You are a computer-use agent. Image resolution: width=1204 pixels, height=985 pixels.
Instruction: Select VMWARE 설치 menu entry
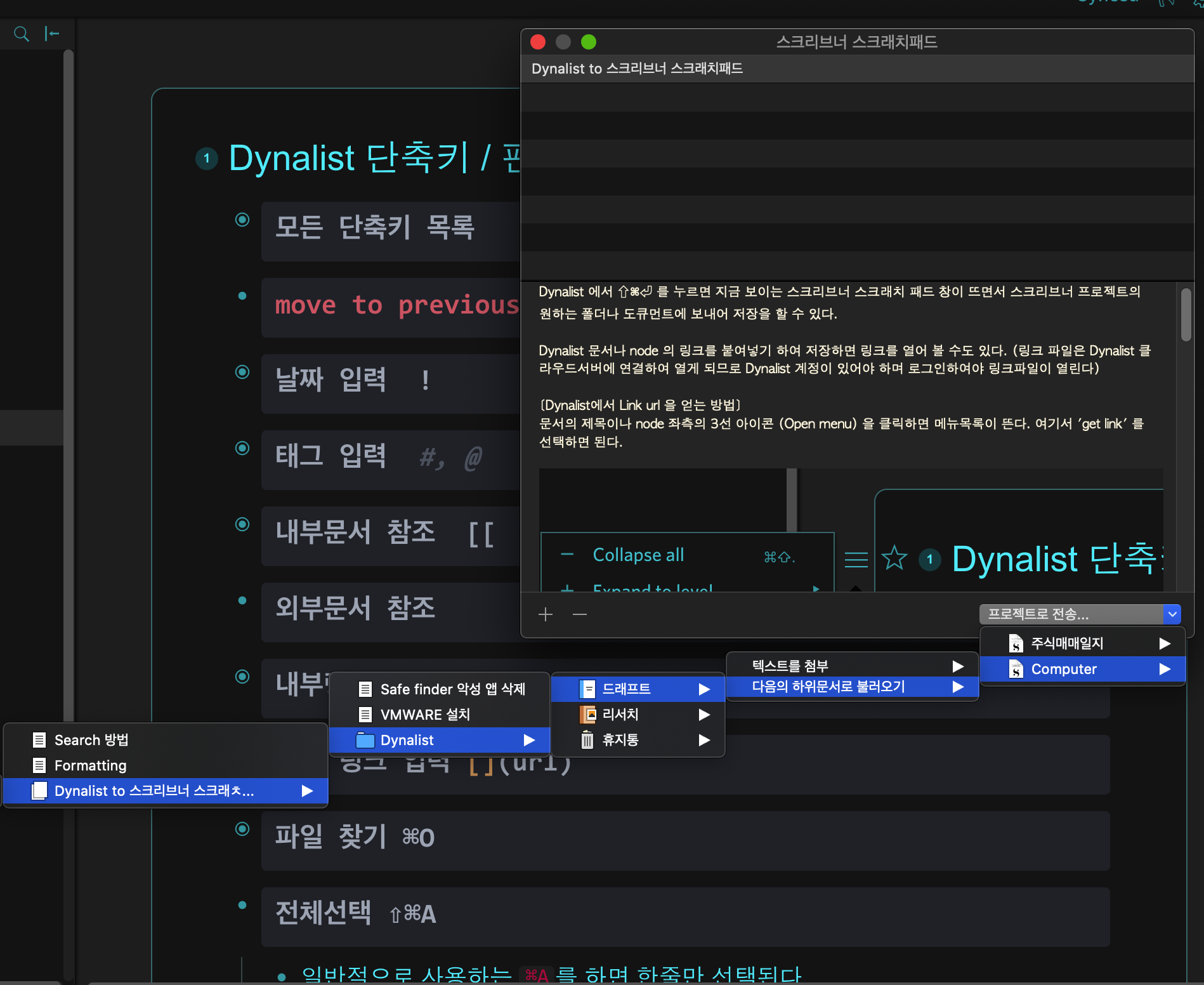pos(440,715)
